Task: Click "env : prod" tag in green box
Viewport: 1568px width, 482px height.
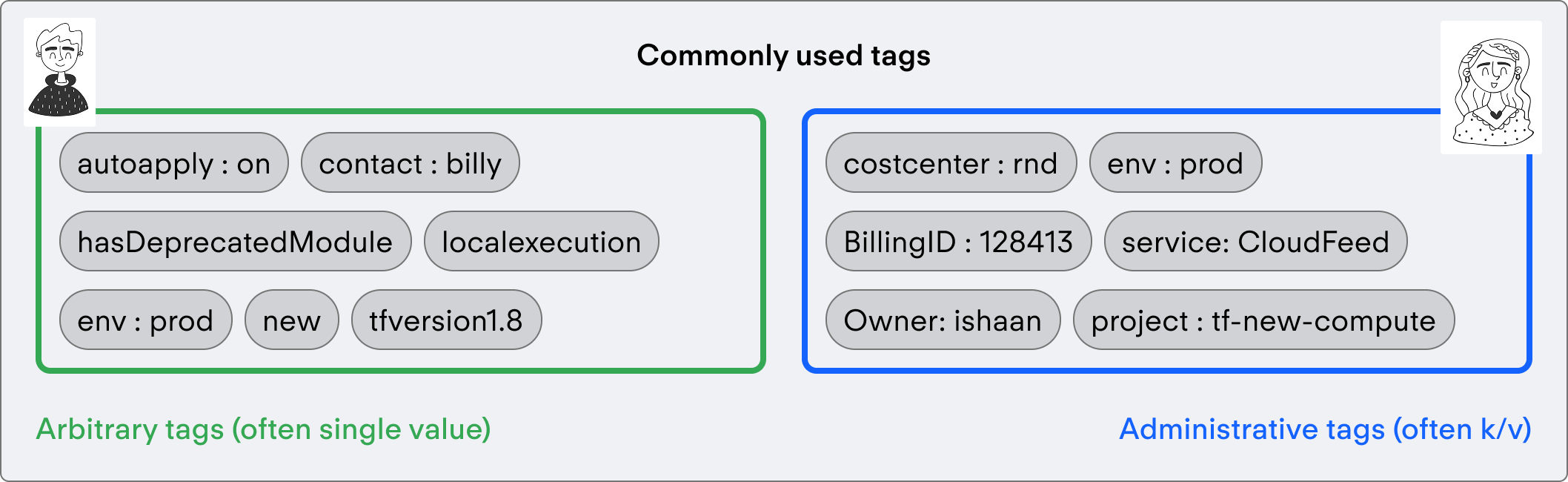Action: (x=145, y=320)
